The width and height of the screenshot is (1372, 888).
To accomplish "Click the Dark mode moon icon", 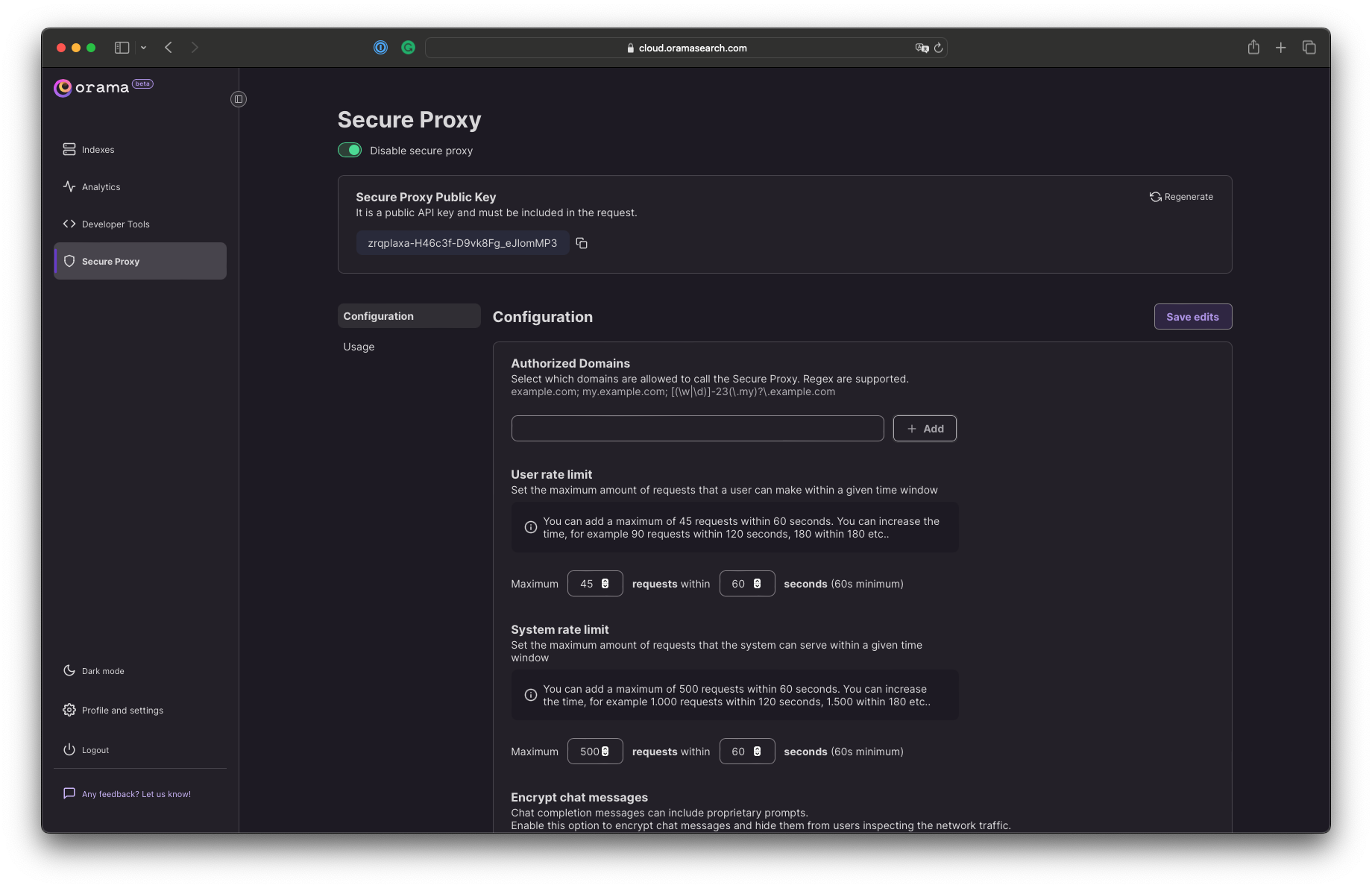I will click(69, 670).
